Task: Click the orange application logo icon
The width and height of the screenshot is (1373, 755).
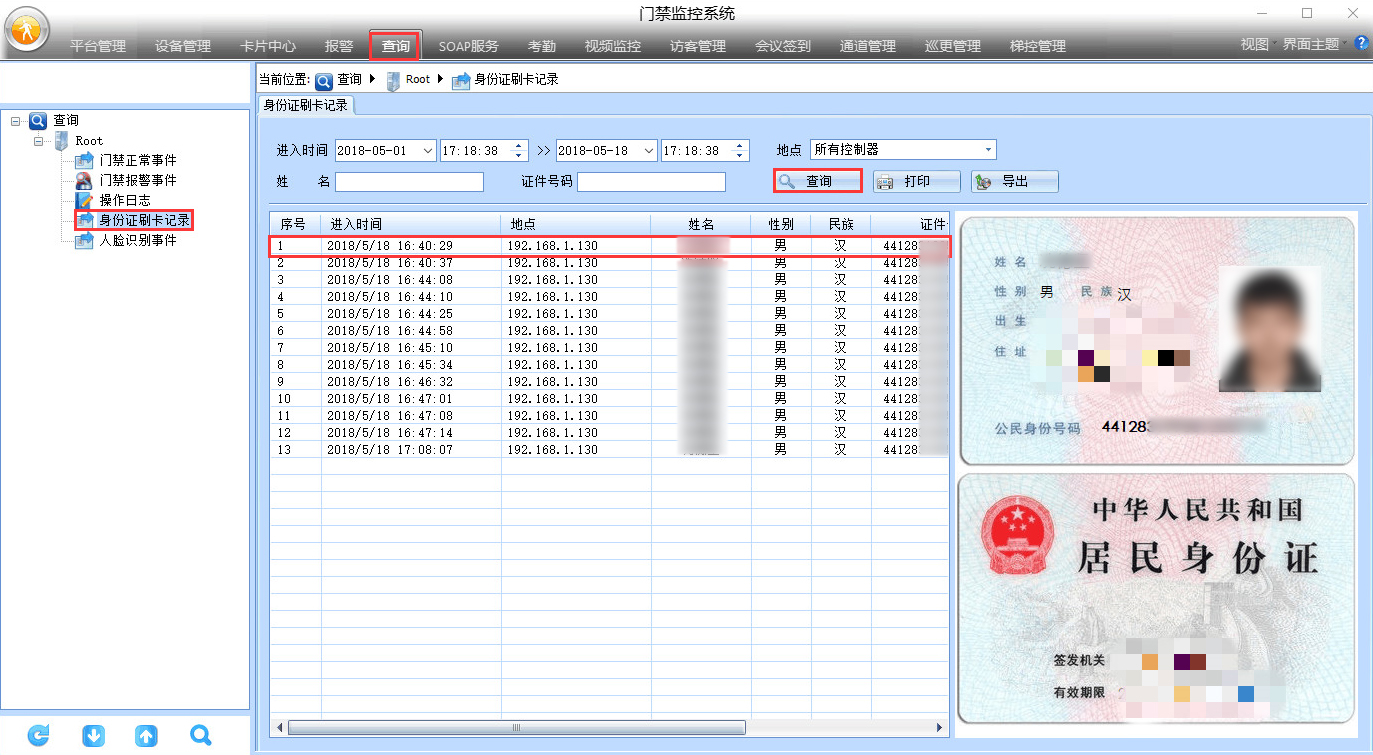Action: click(x=27, y=31)
